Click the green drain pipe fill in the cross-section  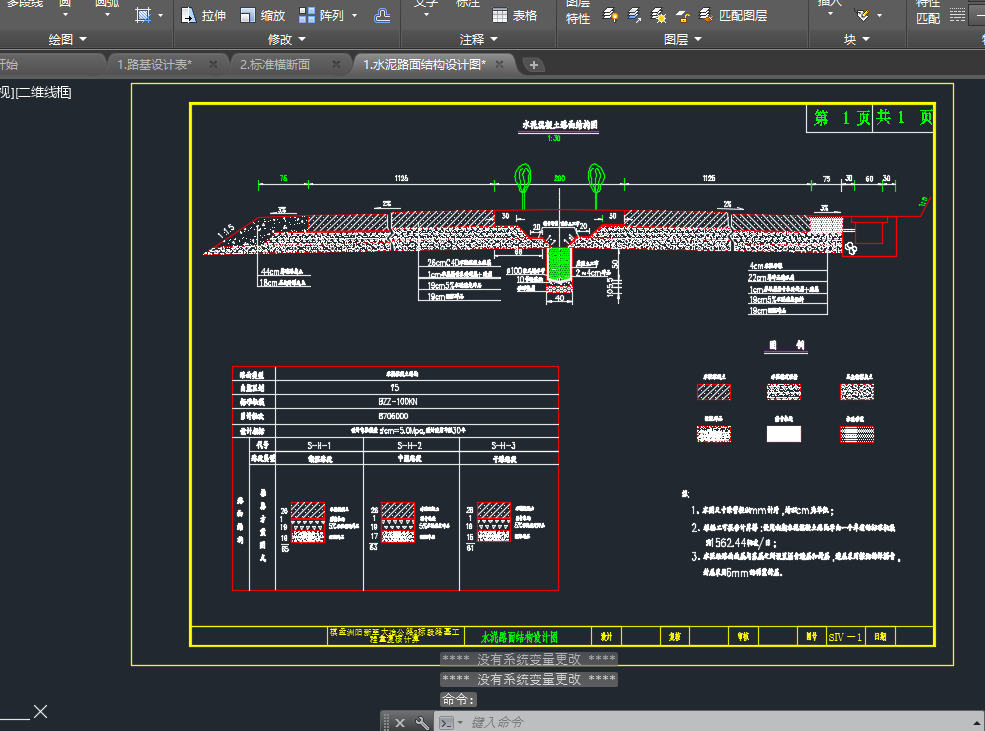(559, 263)
